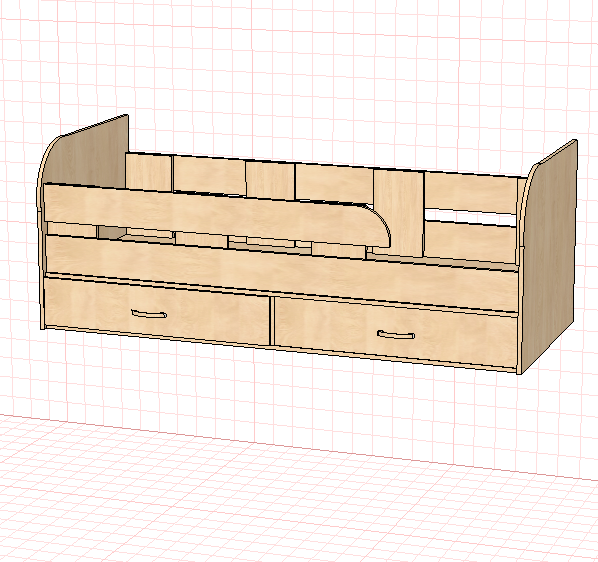Select the wide vertical back post beside guard rail end

tap(399, 213)
